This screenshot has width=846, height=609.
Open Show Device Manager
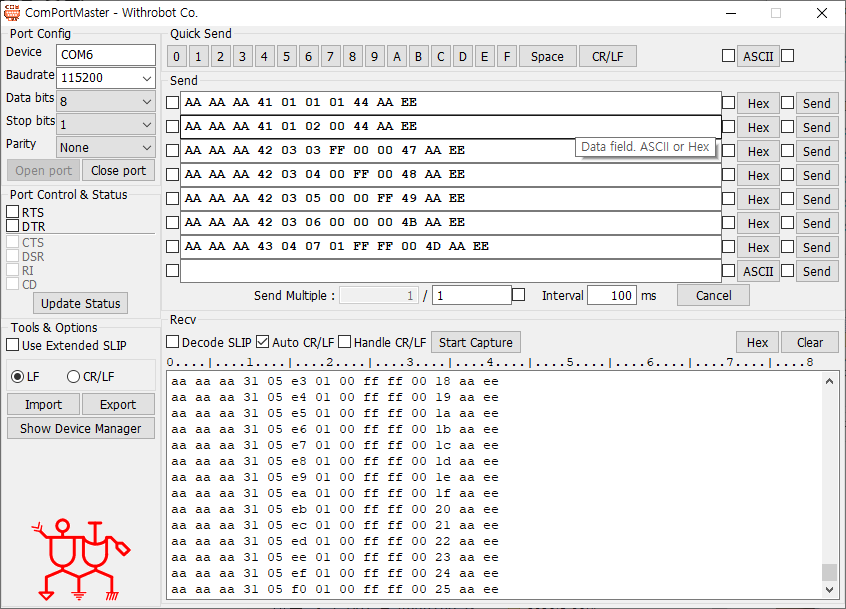pyautogui.click(x=80, y=428)
